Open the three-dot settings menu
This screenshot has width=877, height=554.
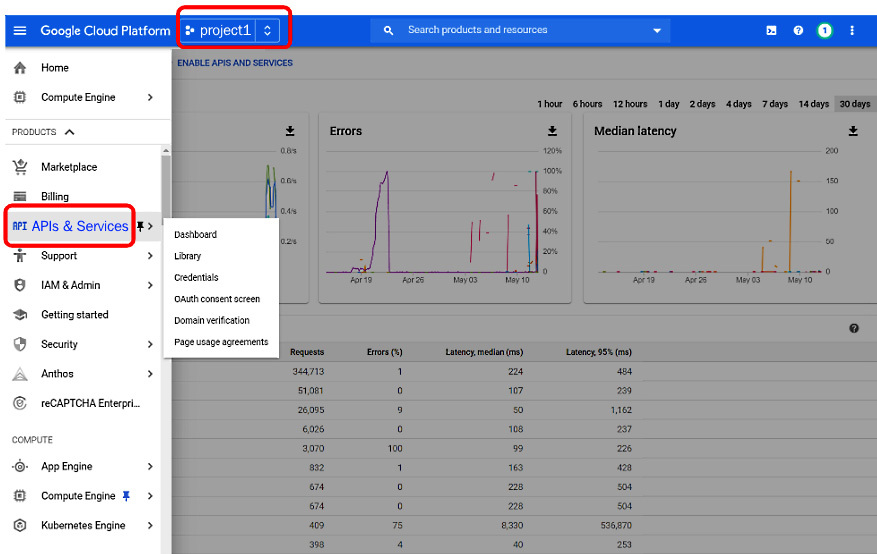point(852,30)
